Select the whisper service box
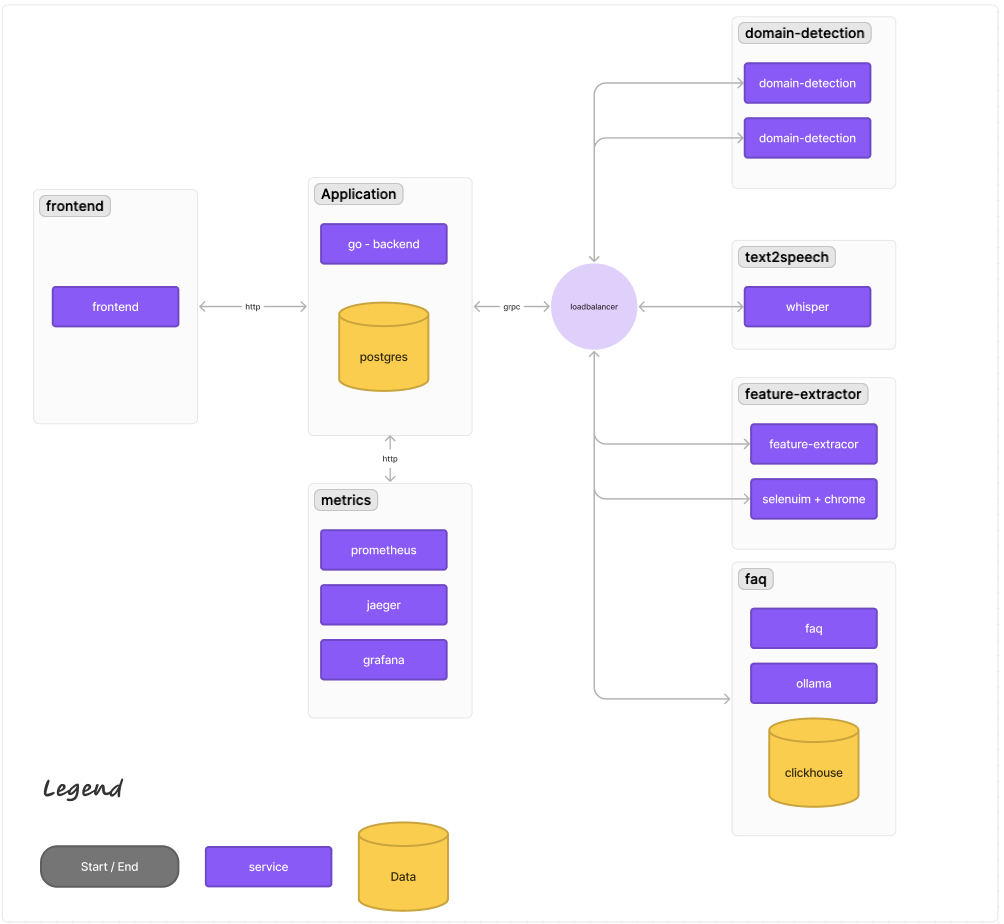This screenshot has width=1004, height=924. coord(807,307)
